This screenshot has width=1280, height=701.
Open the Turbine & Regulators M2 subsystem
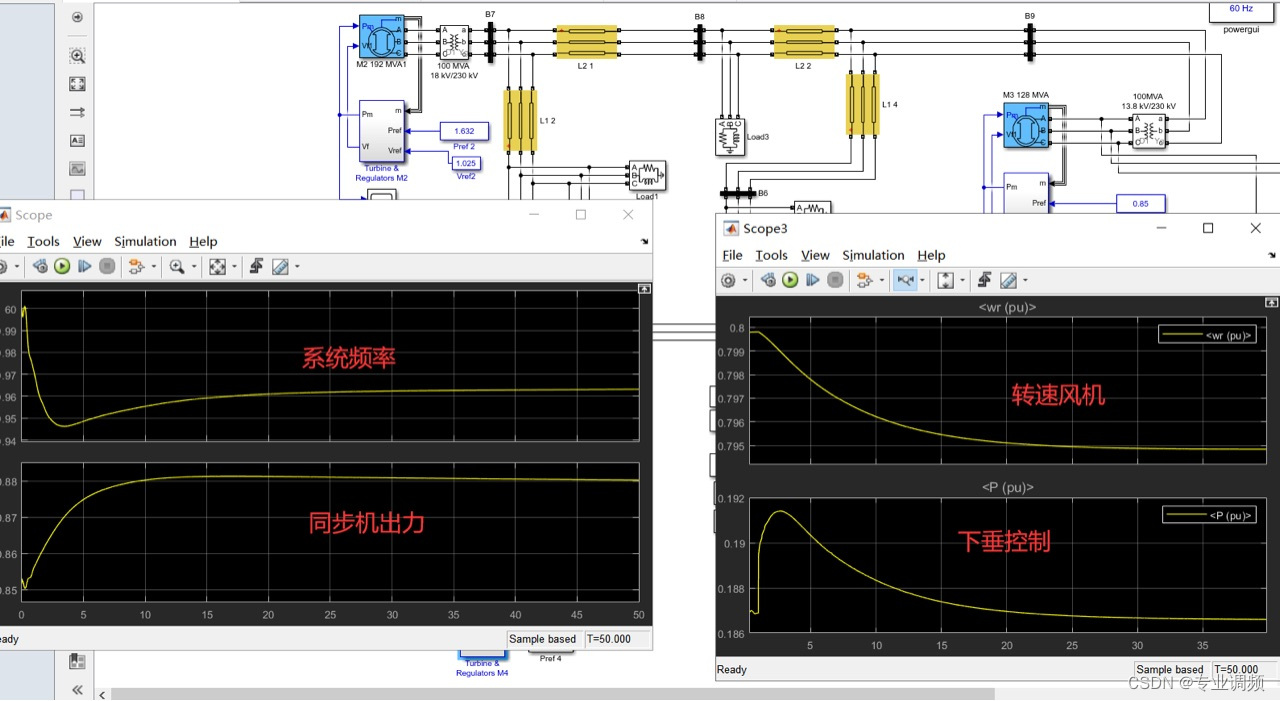coord(383,130)
